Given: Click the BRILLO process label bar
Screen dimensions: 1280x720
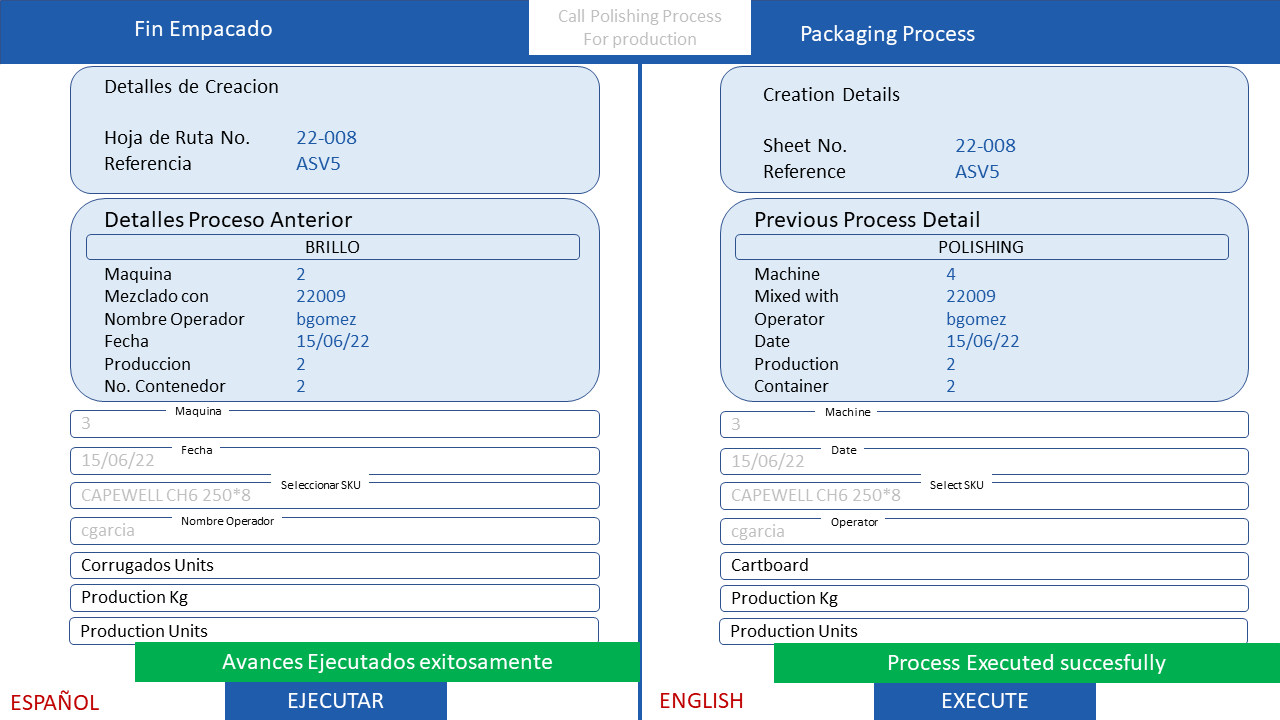Looking at the screenshot, I should [332, 247].
